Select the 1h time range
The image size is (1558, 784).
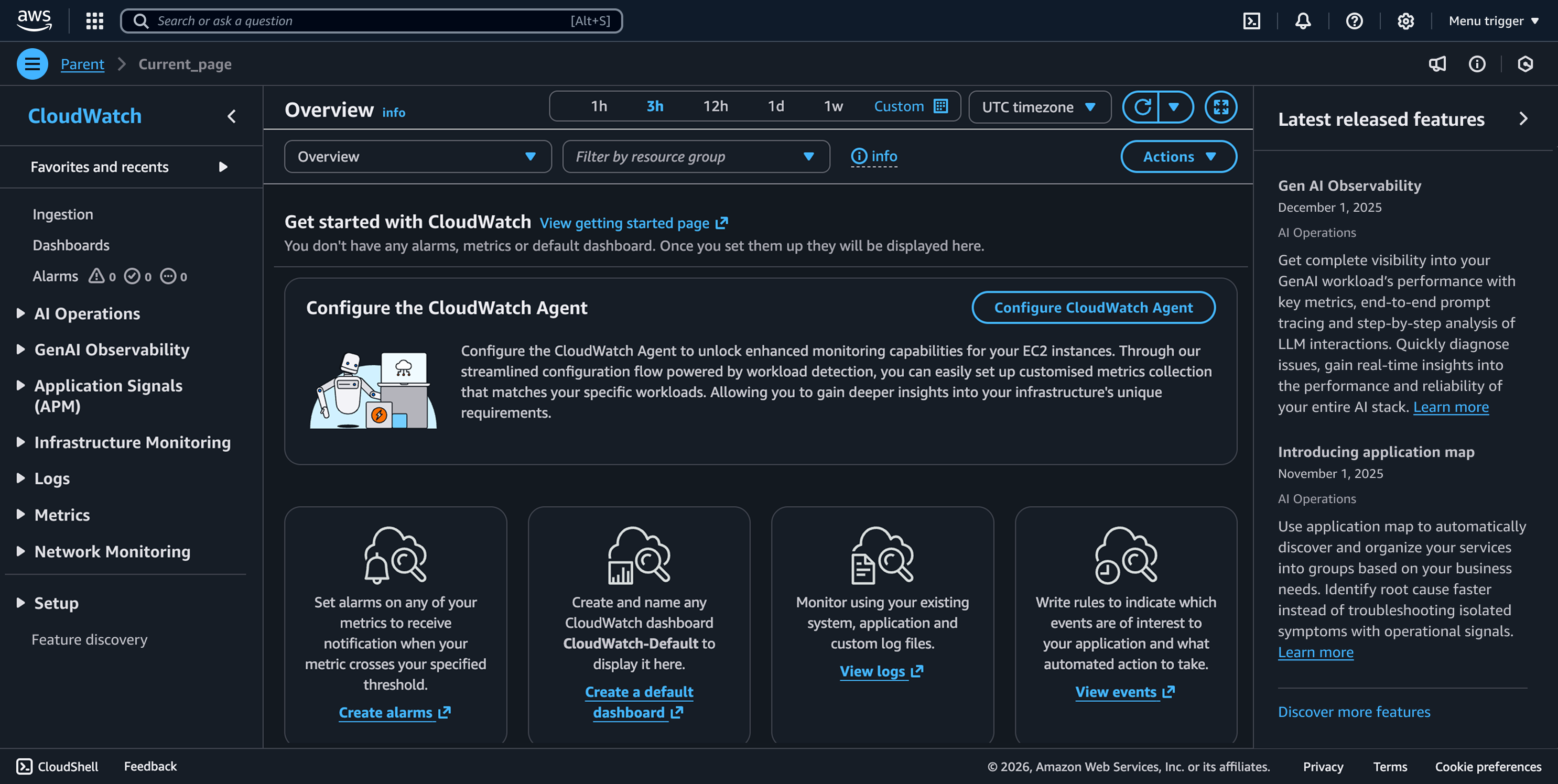[598, 106]
